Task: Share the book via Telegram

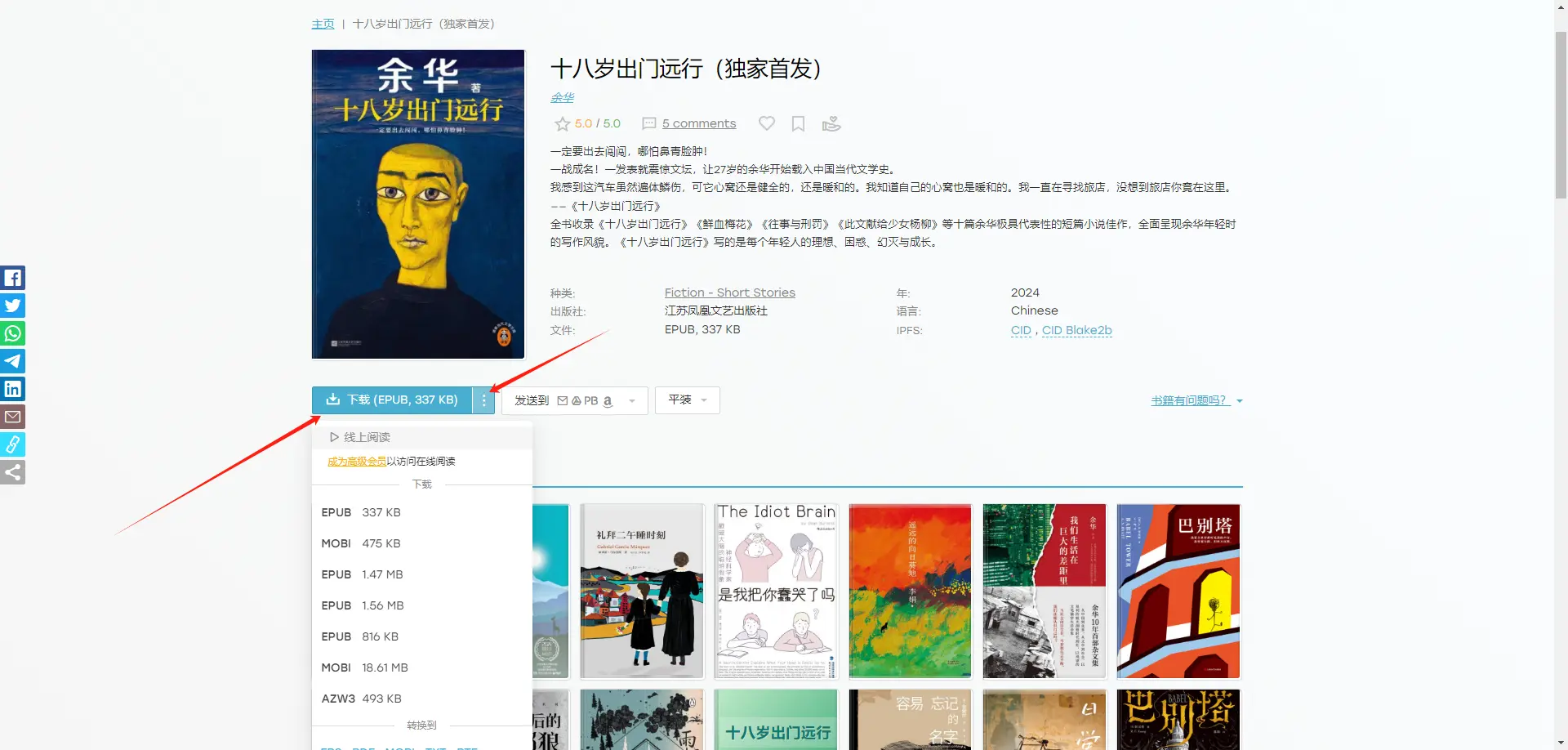Action: pyautogui.click(x=12, y=361)
